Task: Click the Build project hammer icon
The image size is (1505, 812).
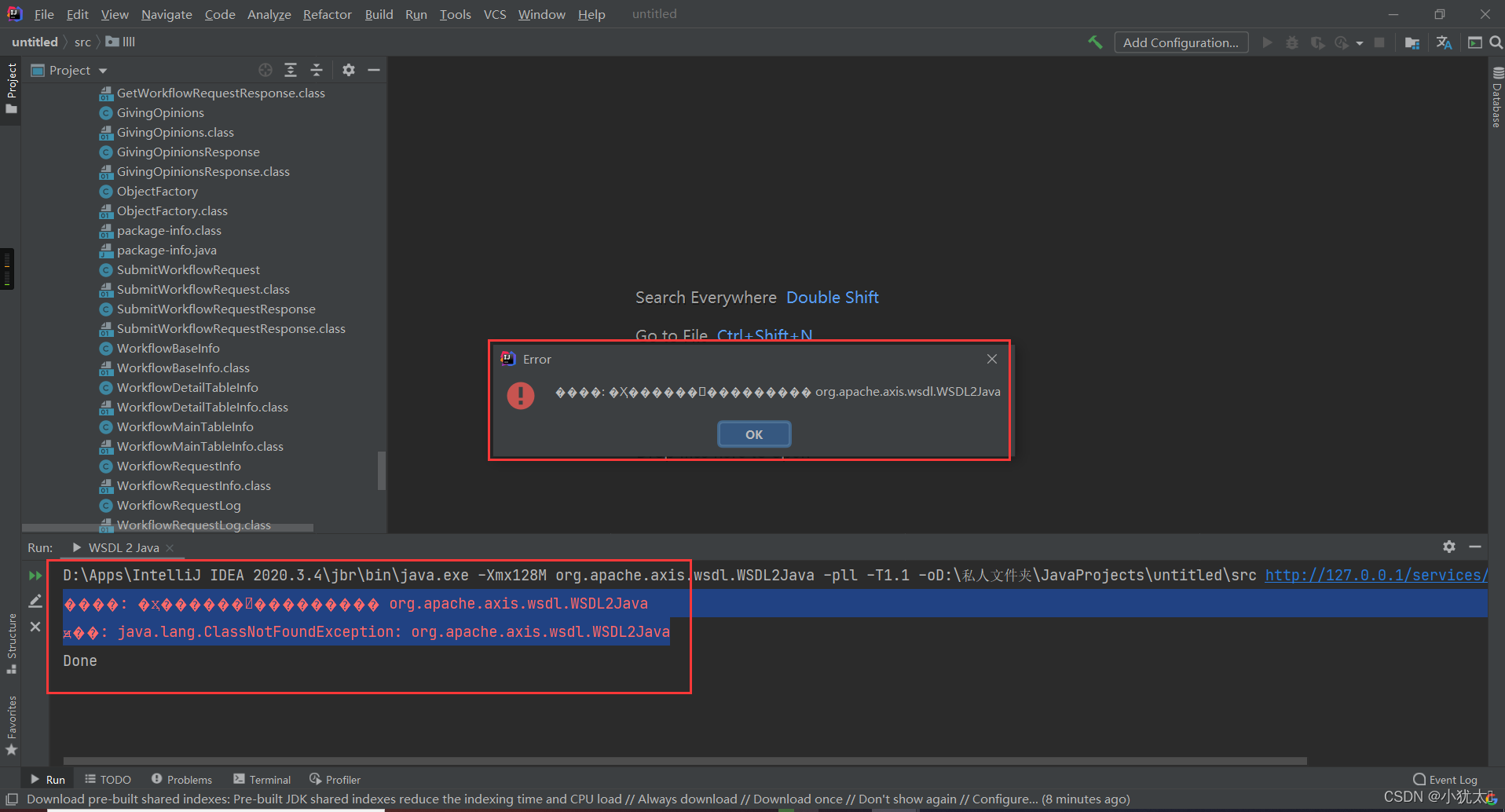Action: 1095,42
